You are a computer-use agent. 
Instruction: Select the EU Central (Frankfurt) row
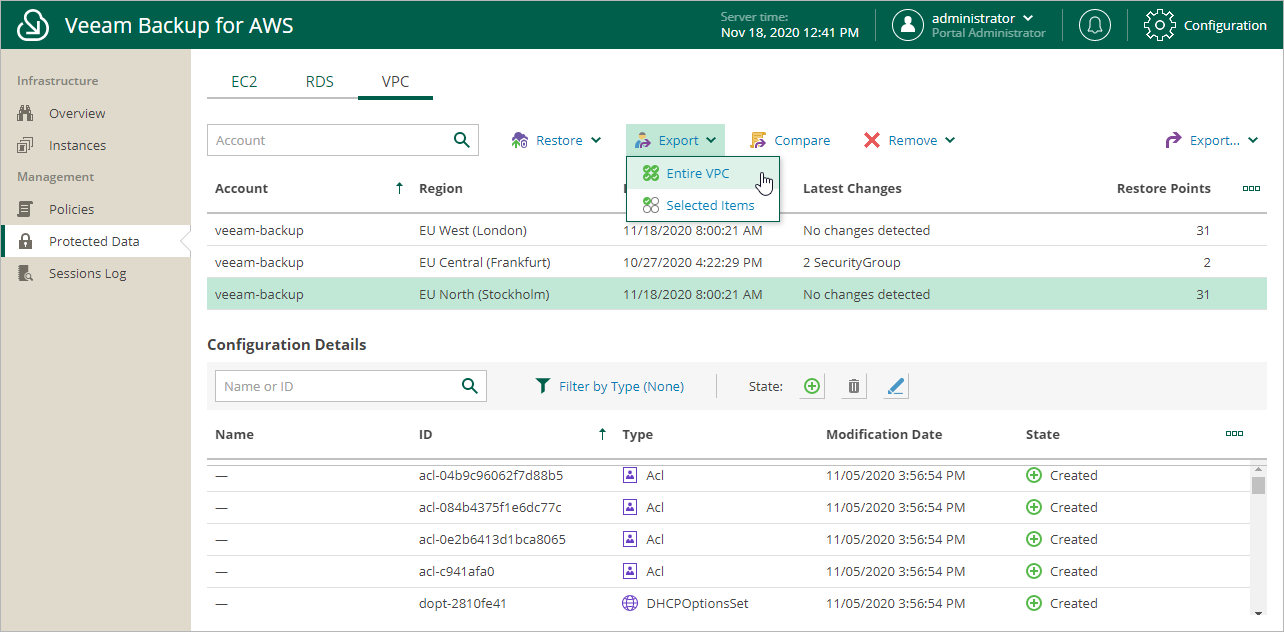pyautogui.click(x=737, y=262)
